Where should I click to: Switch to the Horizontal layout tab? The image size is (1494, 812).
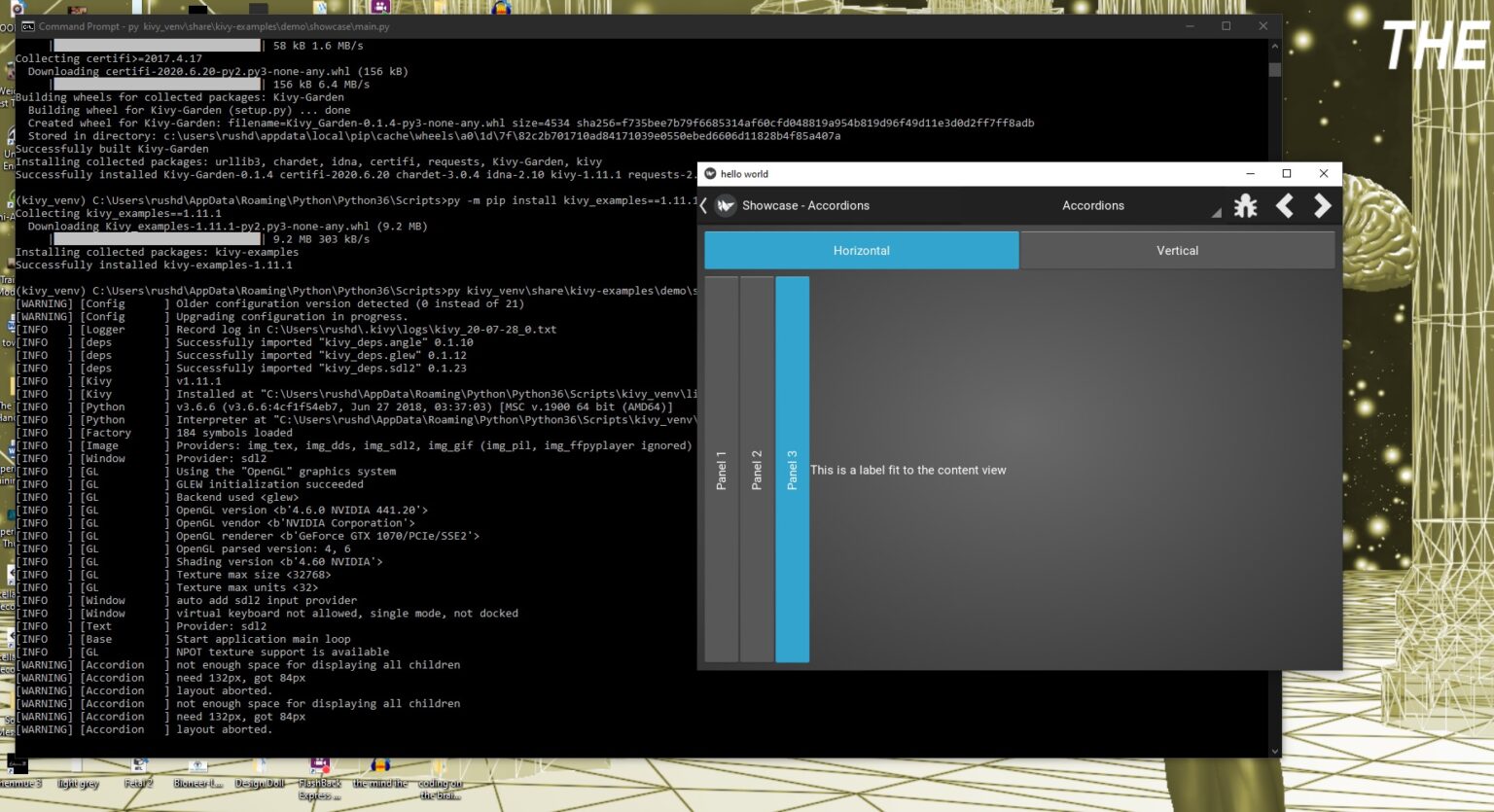click(861, 250)
